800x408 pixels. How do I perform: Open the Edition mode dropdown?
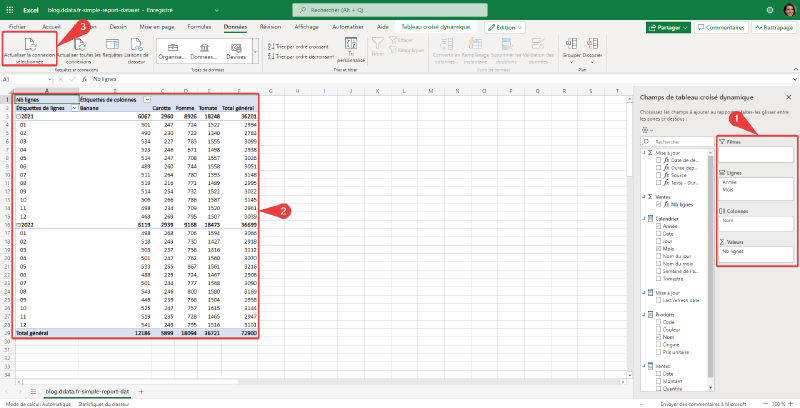tap(505, 28)
